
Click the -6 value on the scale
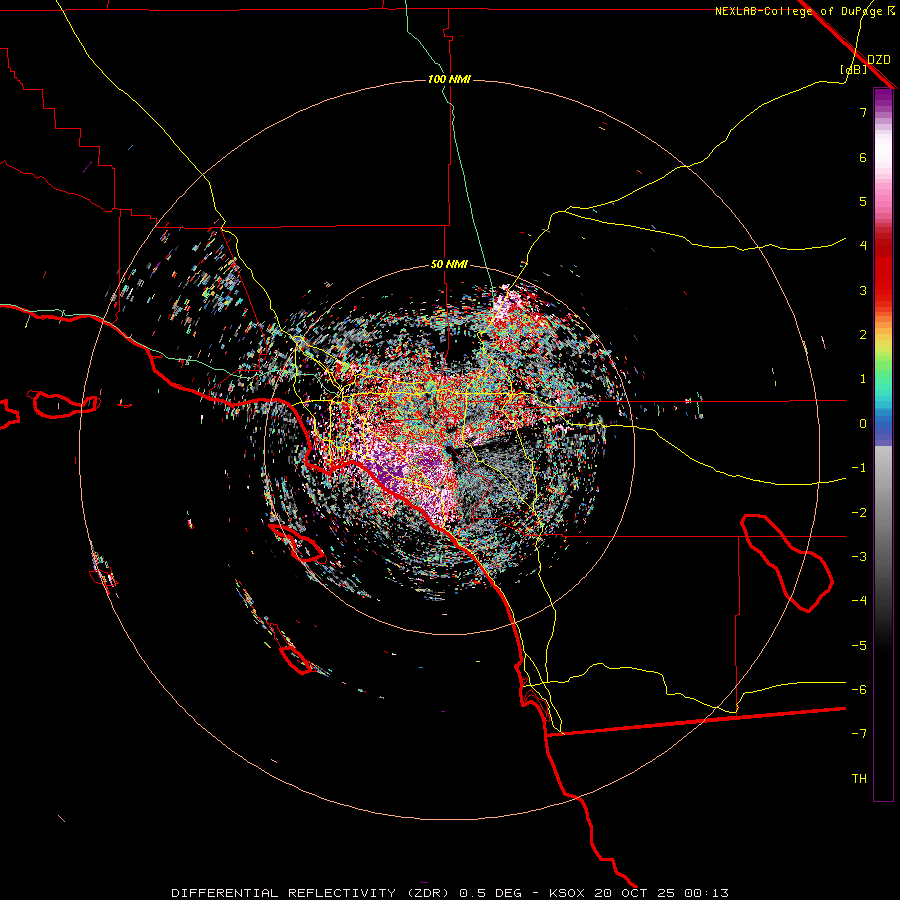click(859, 690)
